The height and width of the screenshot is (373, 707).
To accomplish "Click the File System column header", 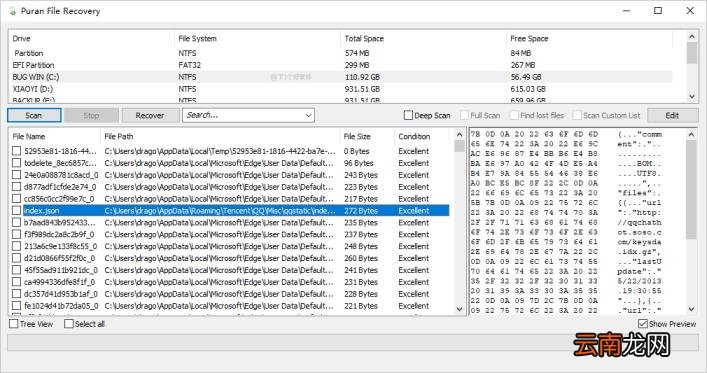I will [257, 39].
